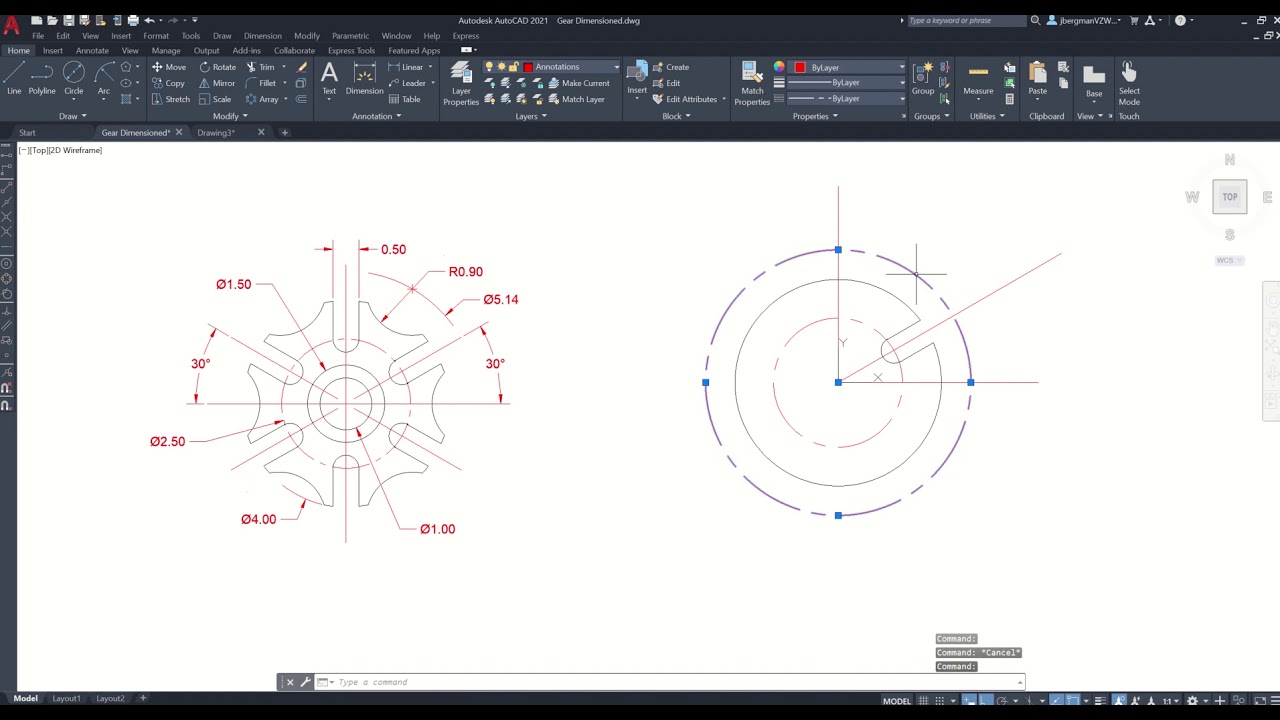Activate the Move command

coord(169,67)
